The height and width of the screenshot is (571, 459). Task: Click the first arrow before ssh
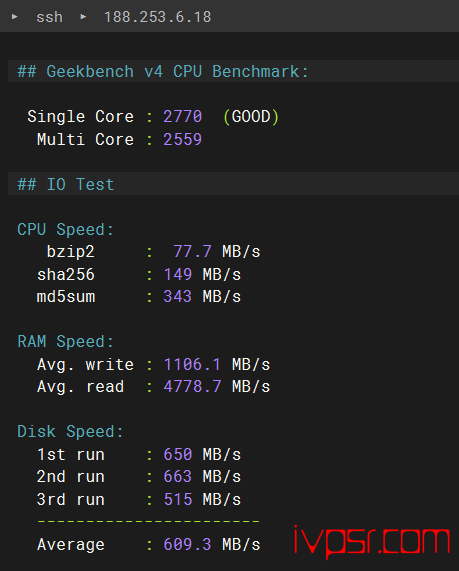pyautogui.click(x=15, y=16)
